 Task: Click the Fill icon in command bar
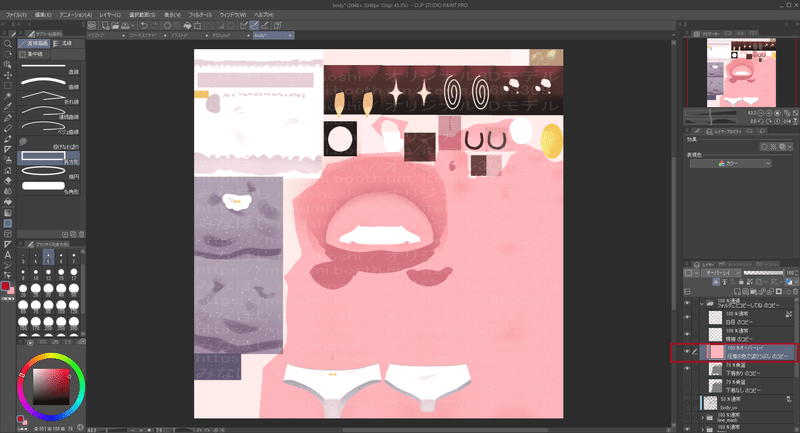188,25
